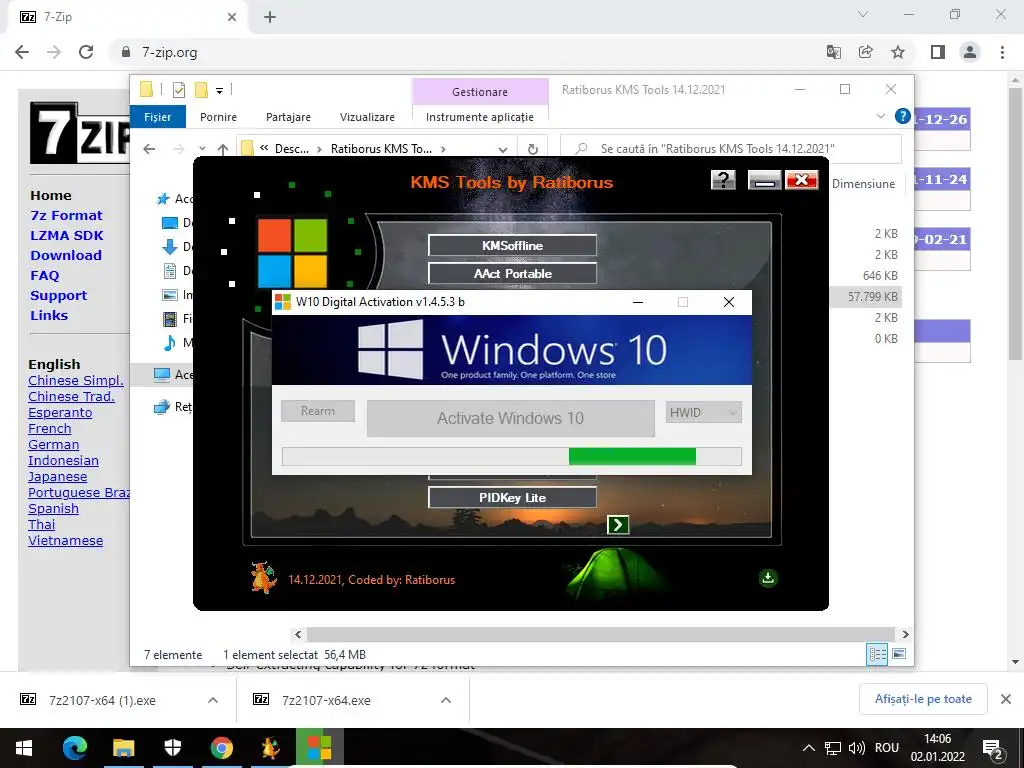1024x768 pixels.
Task: Open the 7z Format link
Action: [x=66, y=216]
